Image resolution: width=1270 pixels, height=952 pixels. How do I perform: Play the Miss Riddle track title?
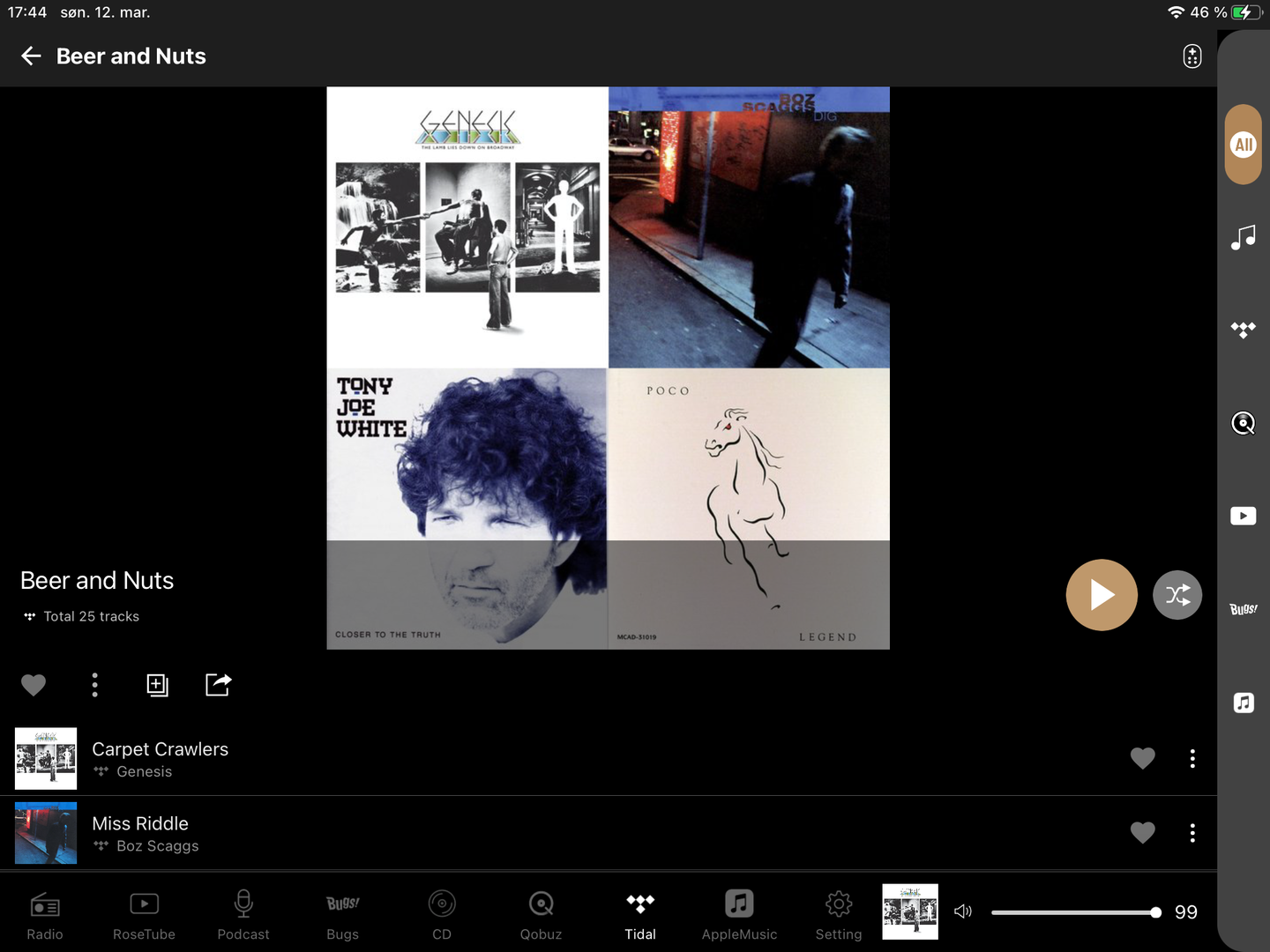click(x=140, y=823)
